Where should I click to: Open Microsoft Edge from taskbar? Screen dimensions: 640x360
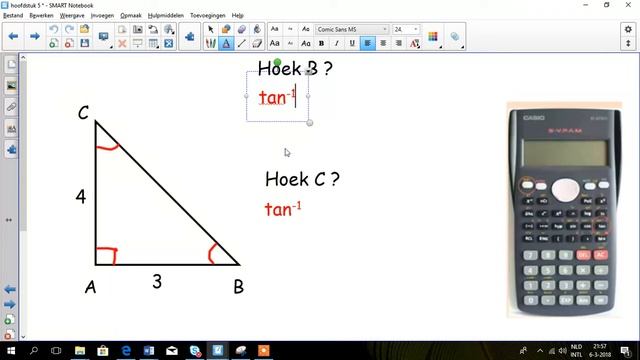[x=126, y=351]
